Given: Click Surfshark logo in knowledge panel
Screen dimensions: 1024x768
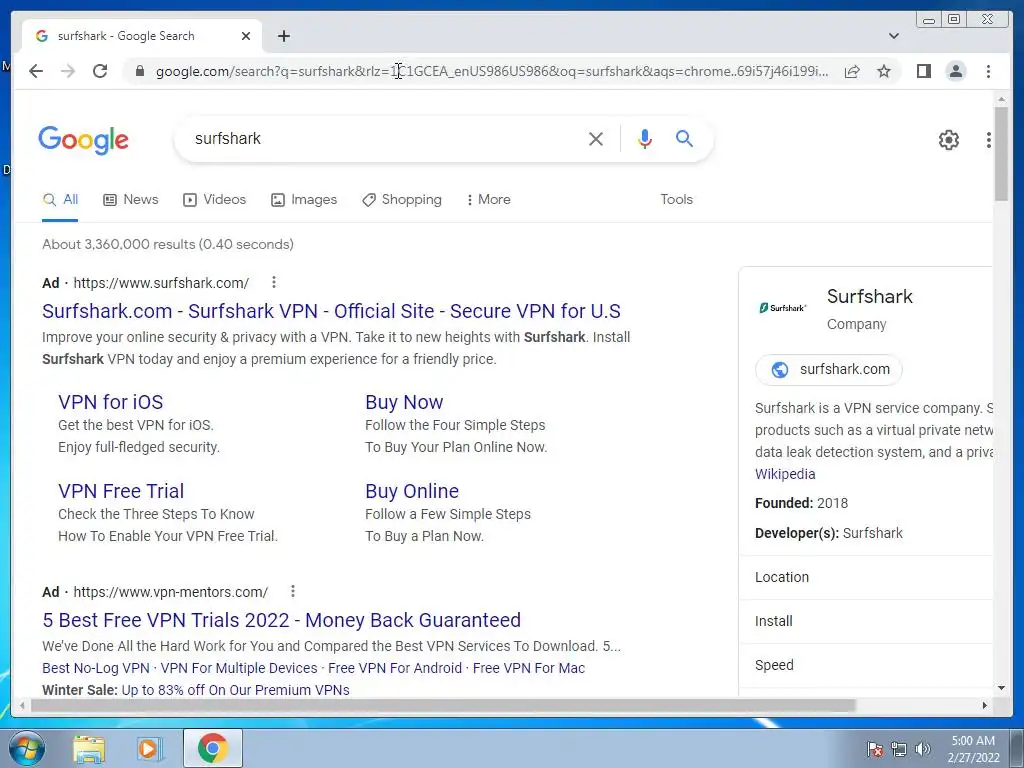Looking at the screenshot, I should pyautogui.click(x=782, y=308).
